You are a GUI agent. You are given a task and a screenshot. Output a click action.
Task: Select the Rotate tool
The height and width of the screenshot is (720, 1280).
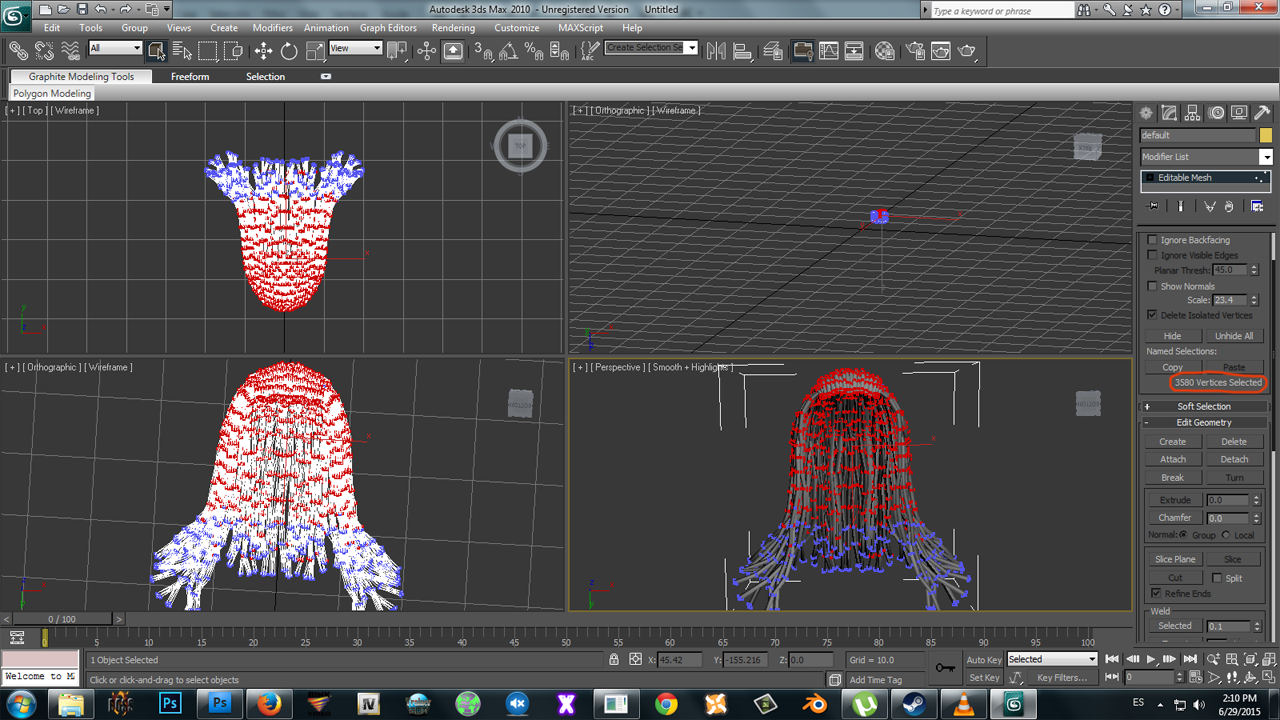(289, 50)
